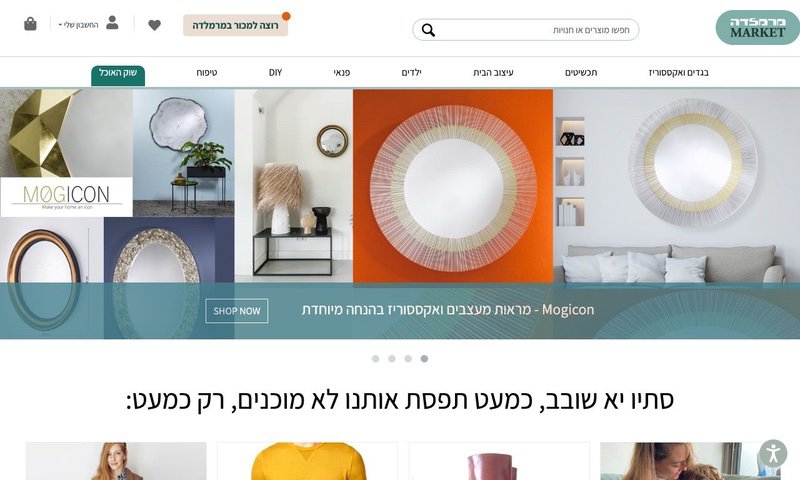Select the first carousel slide dot

pyautogui.click(x=376, y=359)
